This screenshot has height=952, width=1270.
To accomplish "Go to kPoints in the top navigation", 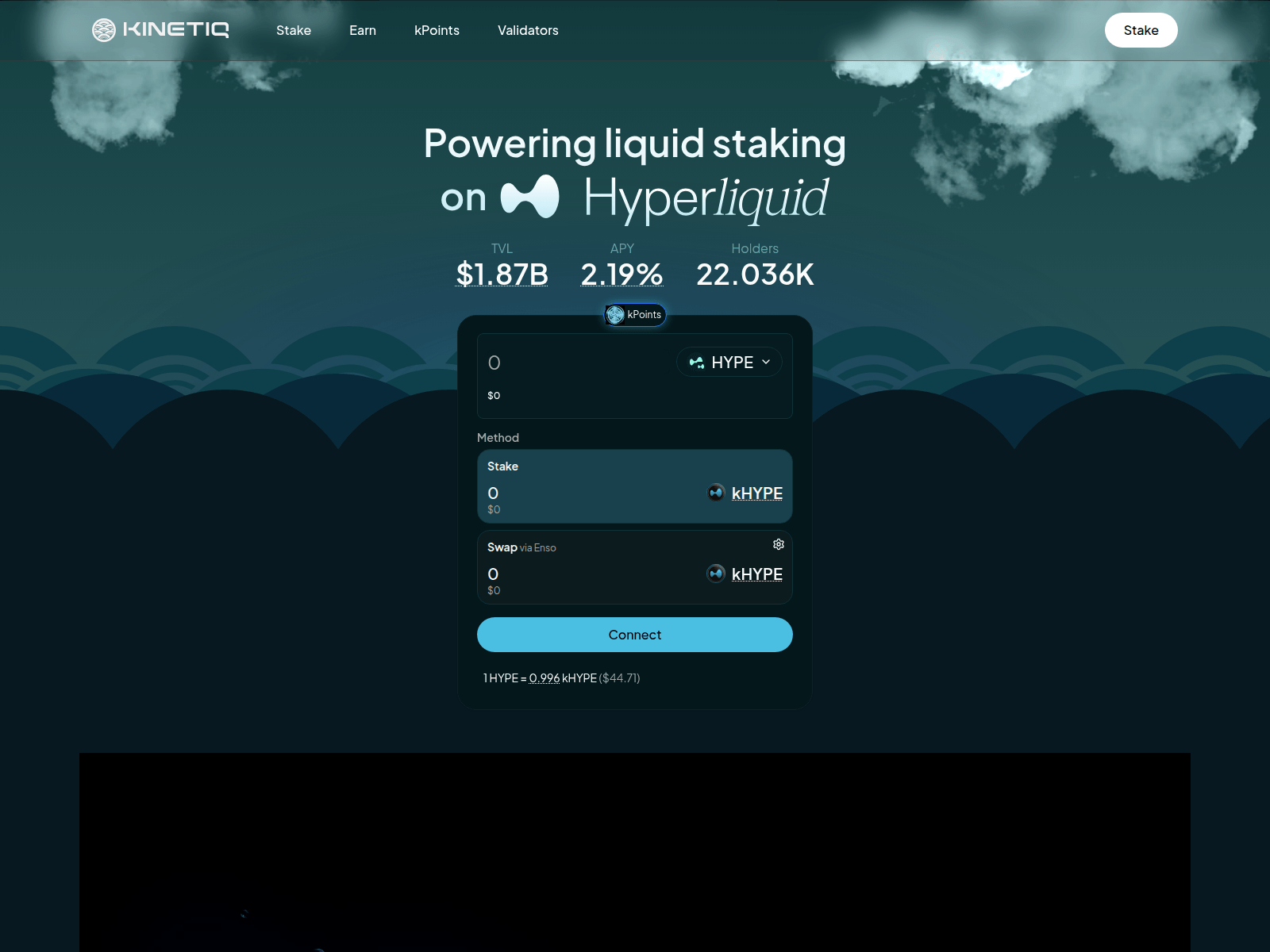I will (x=437, y=30).
